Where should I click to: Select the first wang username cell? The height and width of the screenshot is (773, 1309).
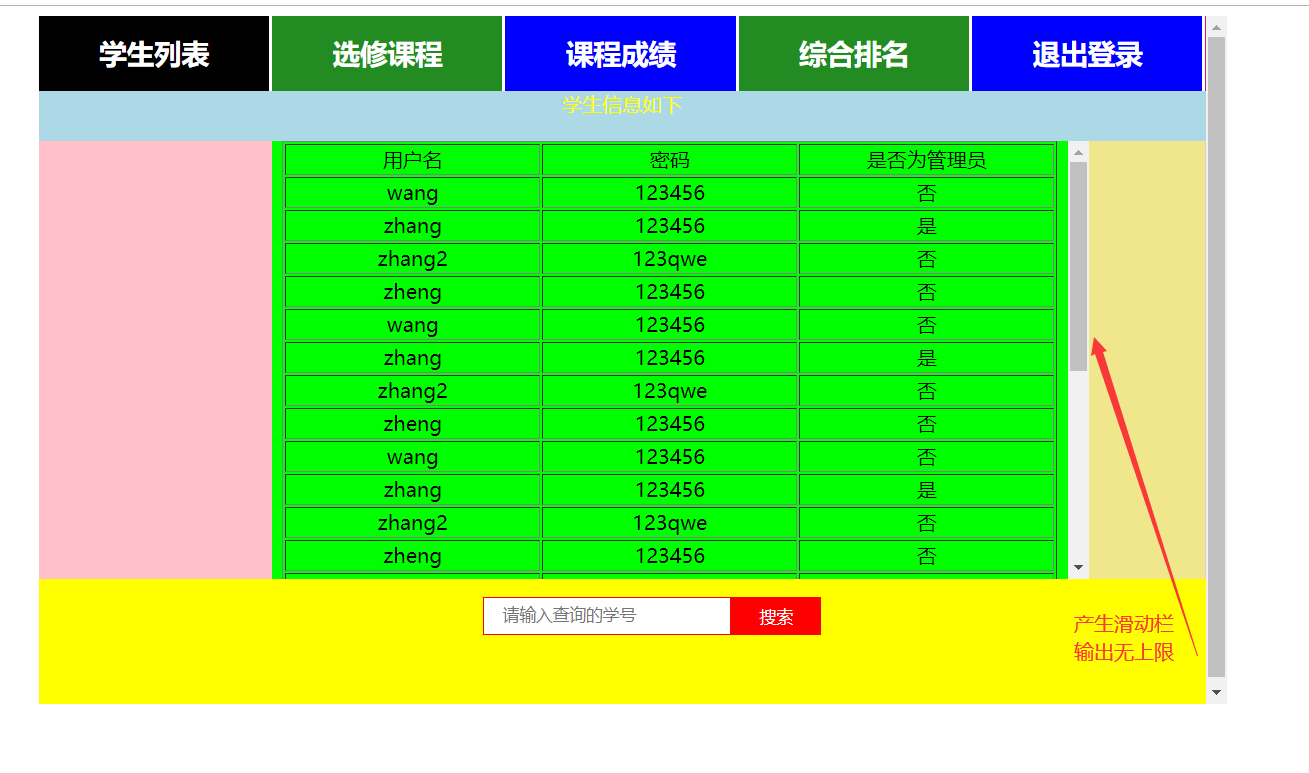coord(412,192)
